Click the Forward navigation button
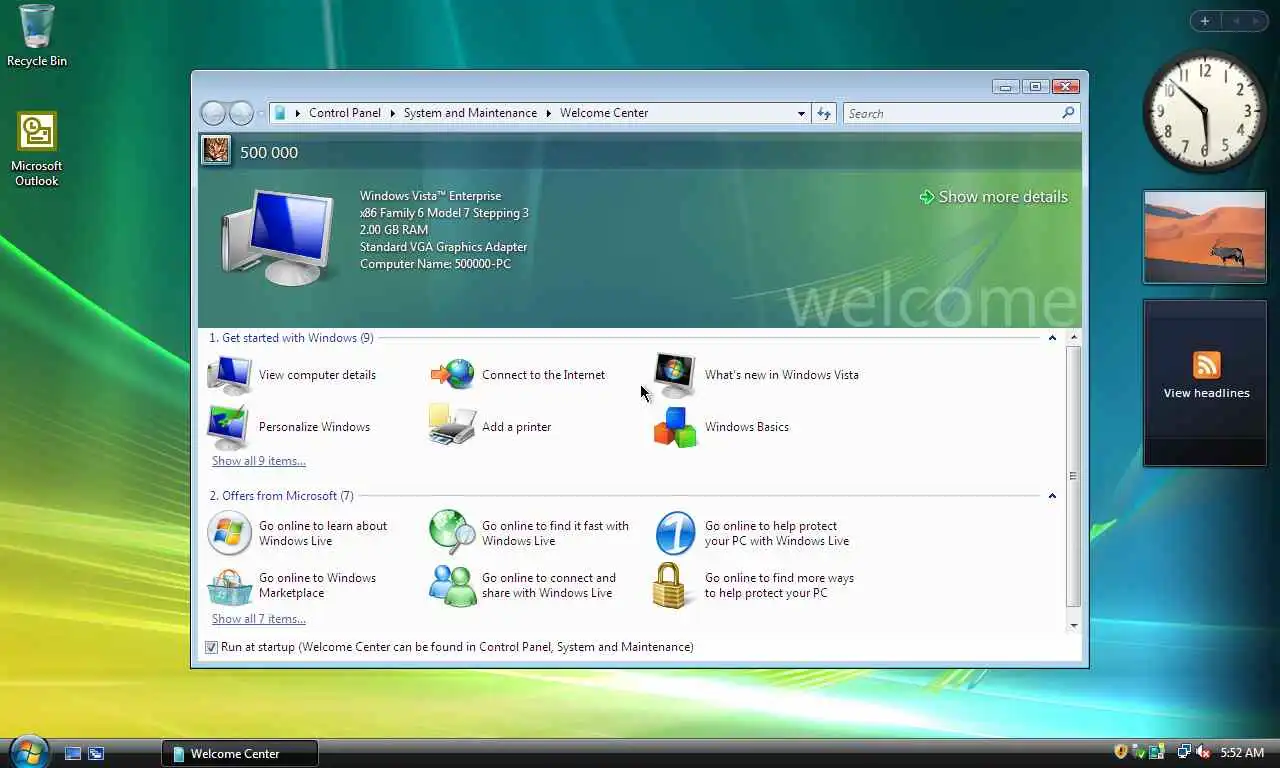Image resolution: width=1280 pixels, height=768 pixels. point(241,113)
